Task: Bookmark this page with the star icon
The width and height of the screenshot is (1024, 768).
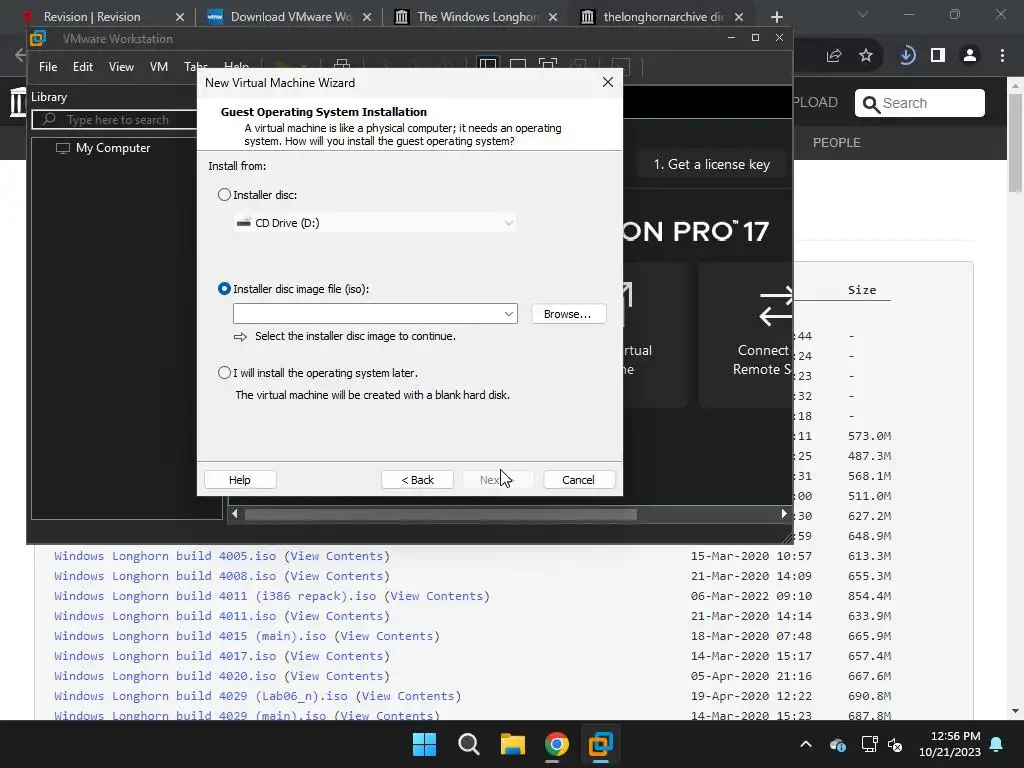Action: coord(866,56)
